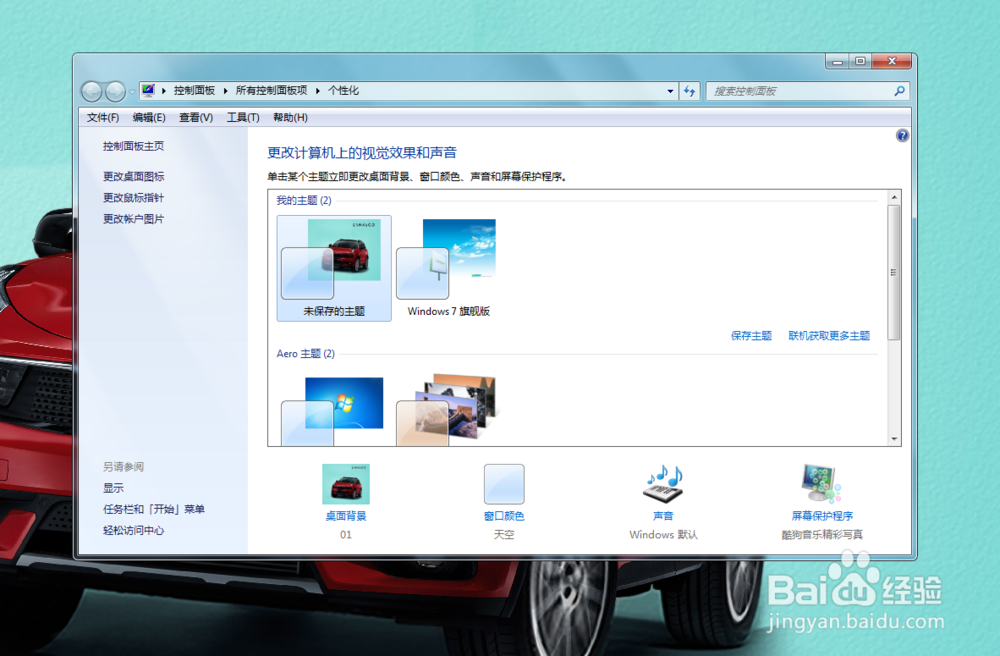Select the Windows 7 旗舰版 theme
Viewport: 1000px width, 656px height.
tap(448, 268)
